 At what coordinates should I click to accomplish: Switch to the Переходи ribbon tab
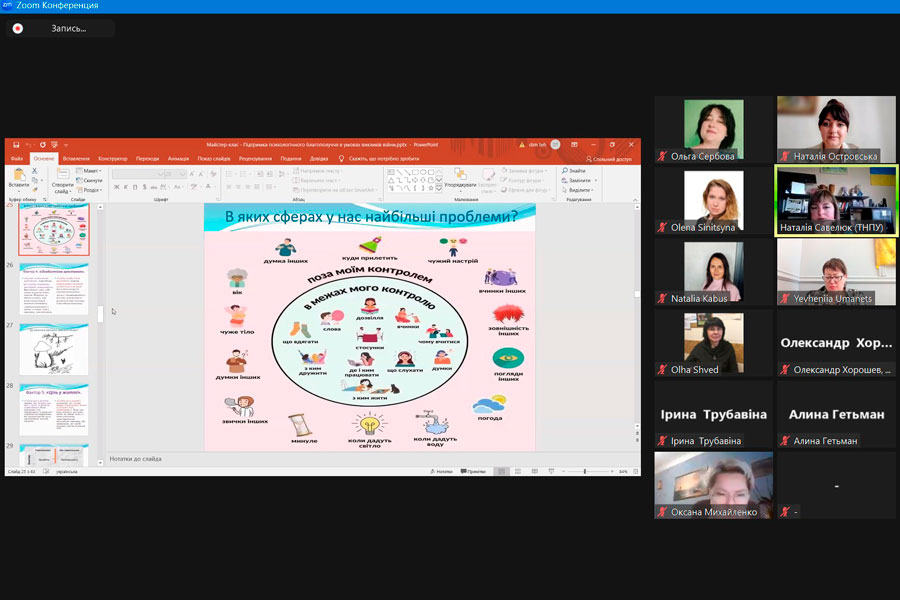[148, 158]
